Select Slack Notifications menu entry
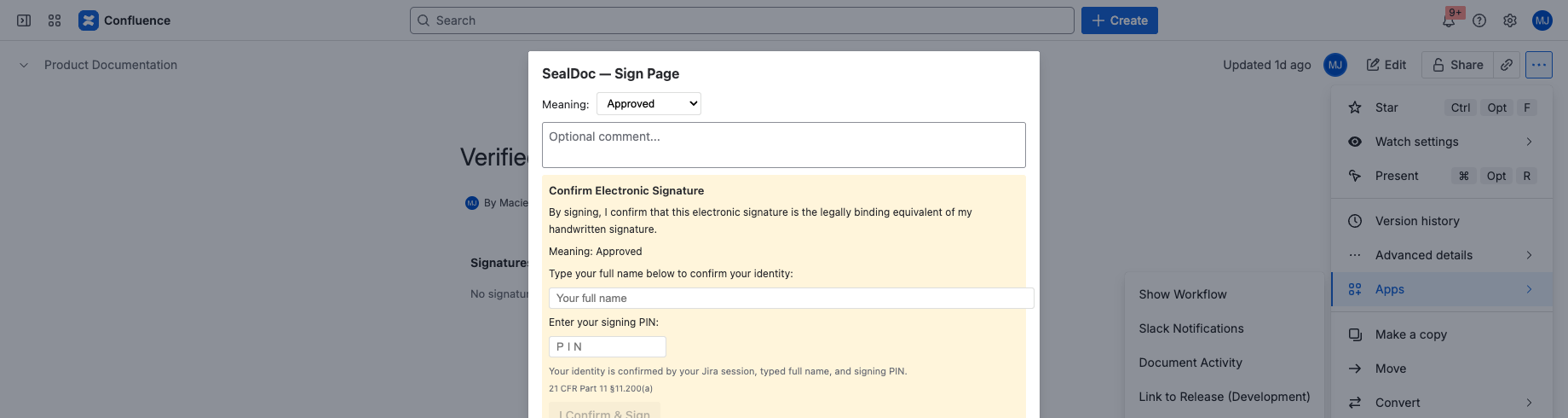The image size is (1568, 418). click(1224, 328)
